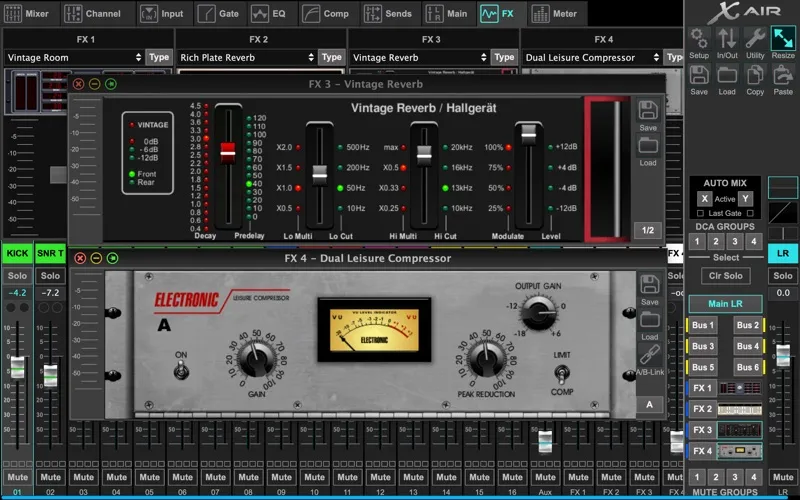Image resolution: width=800 pixels, height=500 pixels.
Task: Select Bus 5 send
Action: pos(703,367)
